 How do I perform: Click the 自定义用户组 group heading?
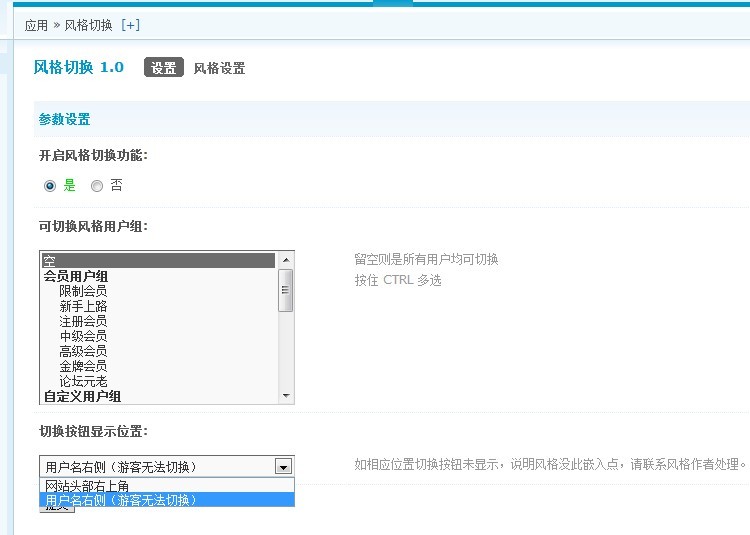[x=82, y=396]
